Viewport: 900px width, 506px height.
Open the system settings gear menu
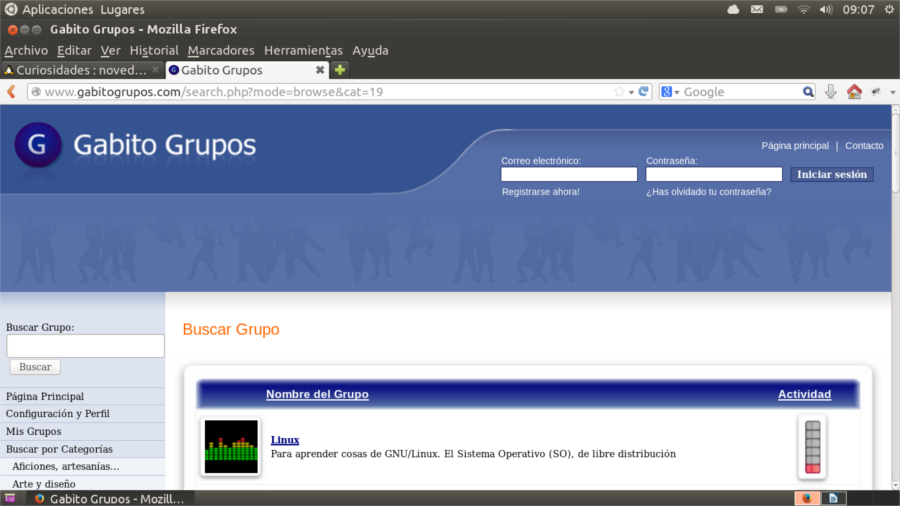pyautogui.click(x=889, y=9)
